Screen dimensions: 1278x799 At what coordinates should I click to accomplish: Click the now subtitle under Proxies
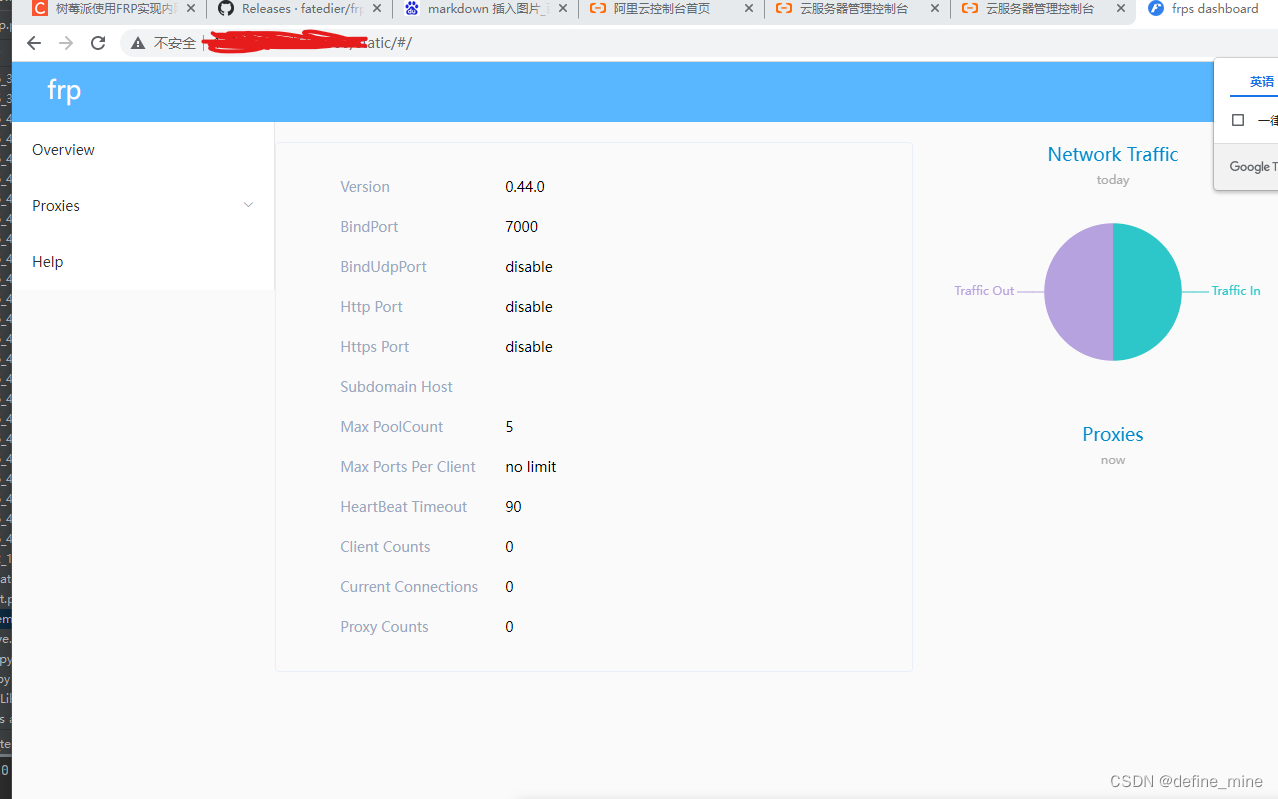[x=1113, y=460]
